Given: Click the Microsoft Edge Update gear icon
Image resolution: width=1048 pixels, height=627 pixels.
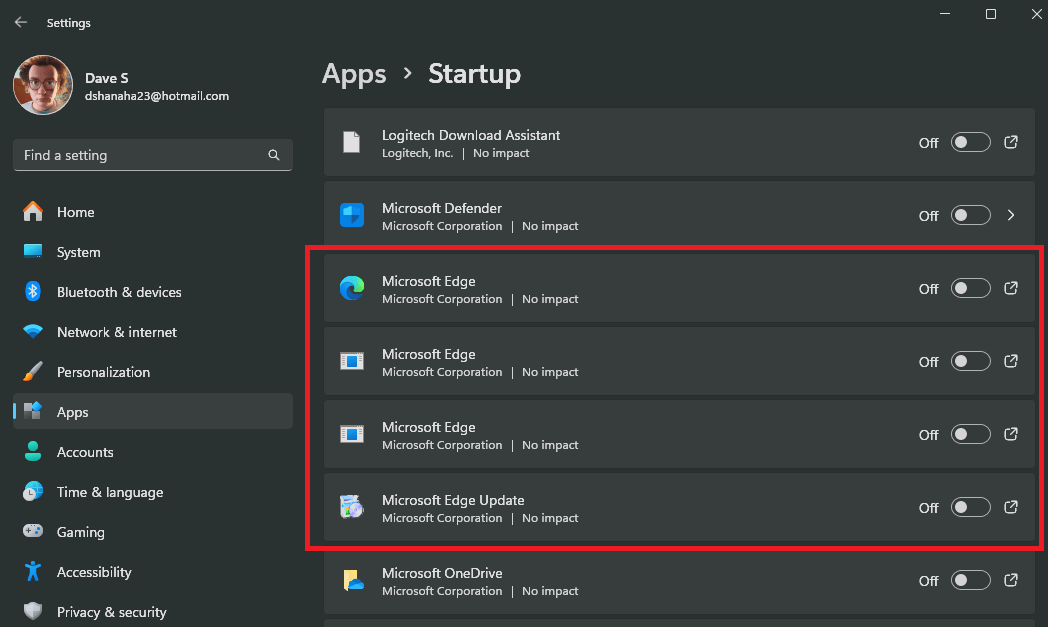Looking at the screenshot, I should click(x=352, y=507).
